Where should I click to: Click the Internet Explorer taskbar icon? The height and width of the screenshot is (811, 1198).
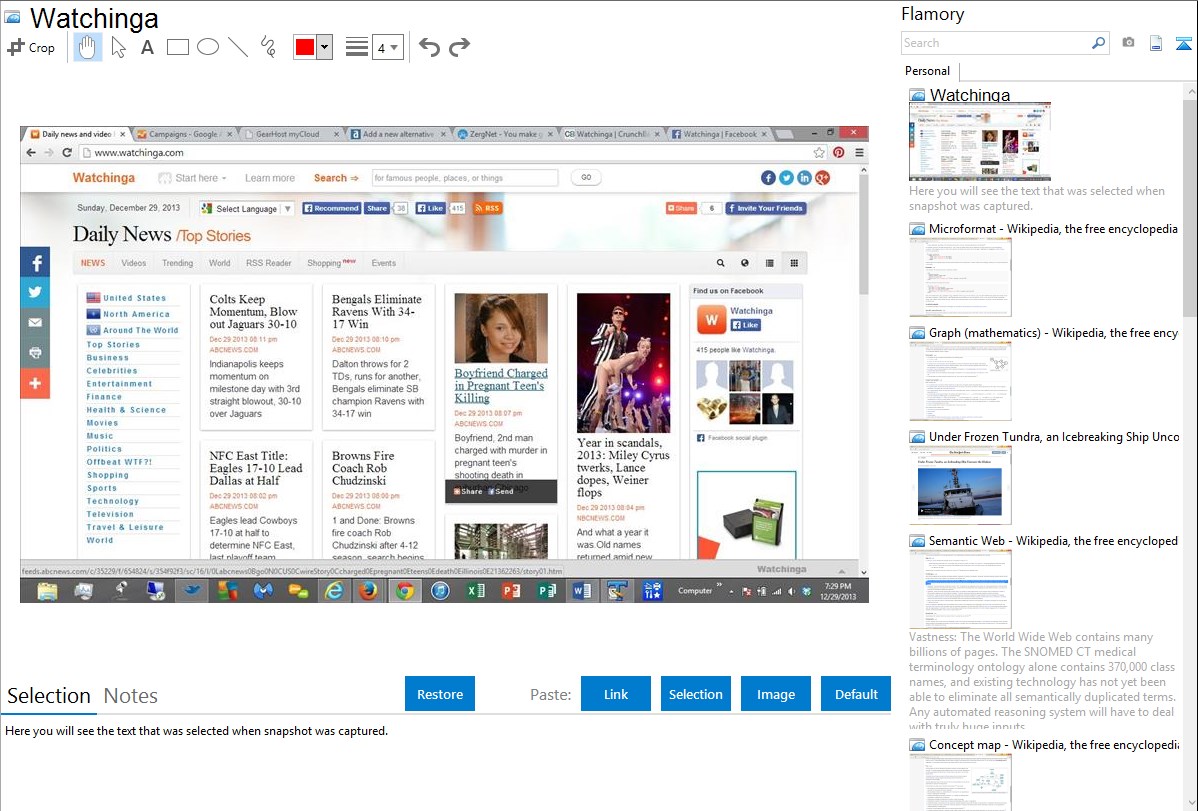pyautogui.click(x=333, y=591)
